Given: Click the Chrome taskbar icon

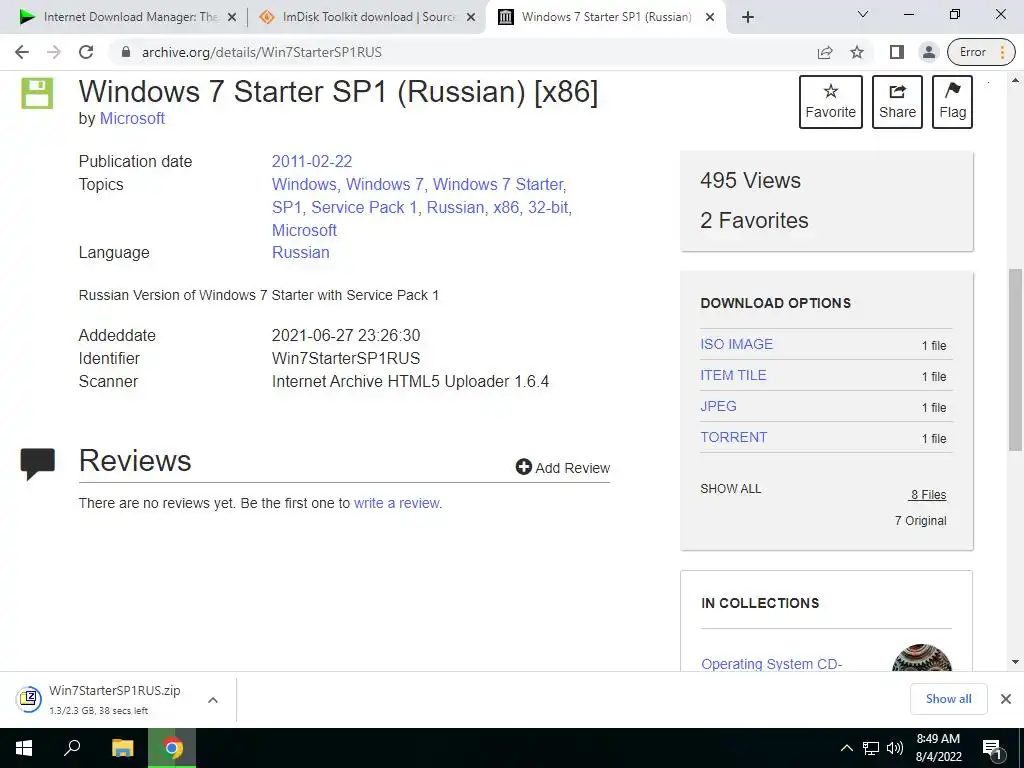Looking at the screenshot, I should (172, 748).
